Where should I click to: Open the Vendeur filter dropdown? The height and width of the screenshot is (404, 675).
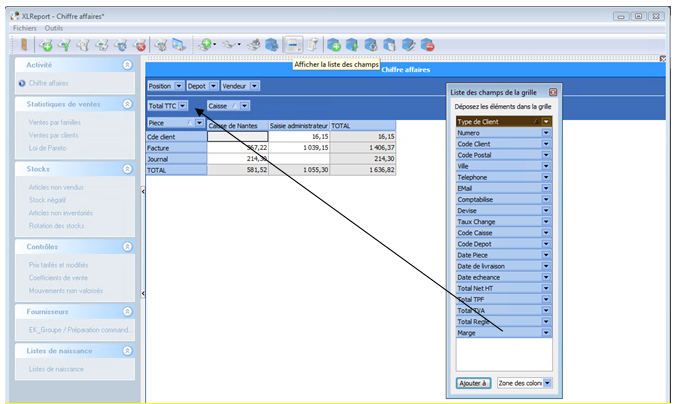tap(254, 86)
